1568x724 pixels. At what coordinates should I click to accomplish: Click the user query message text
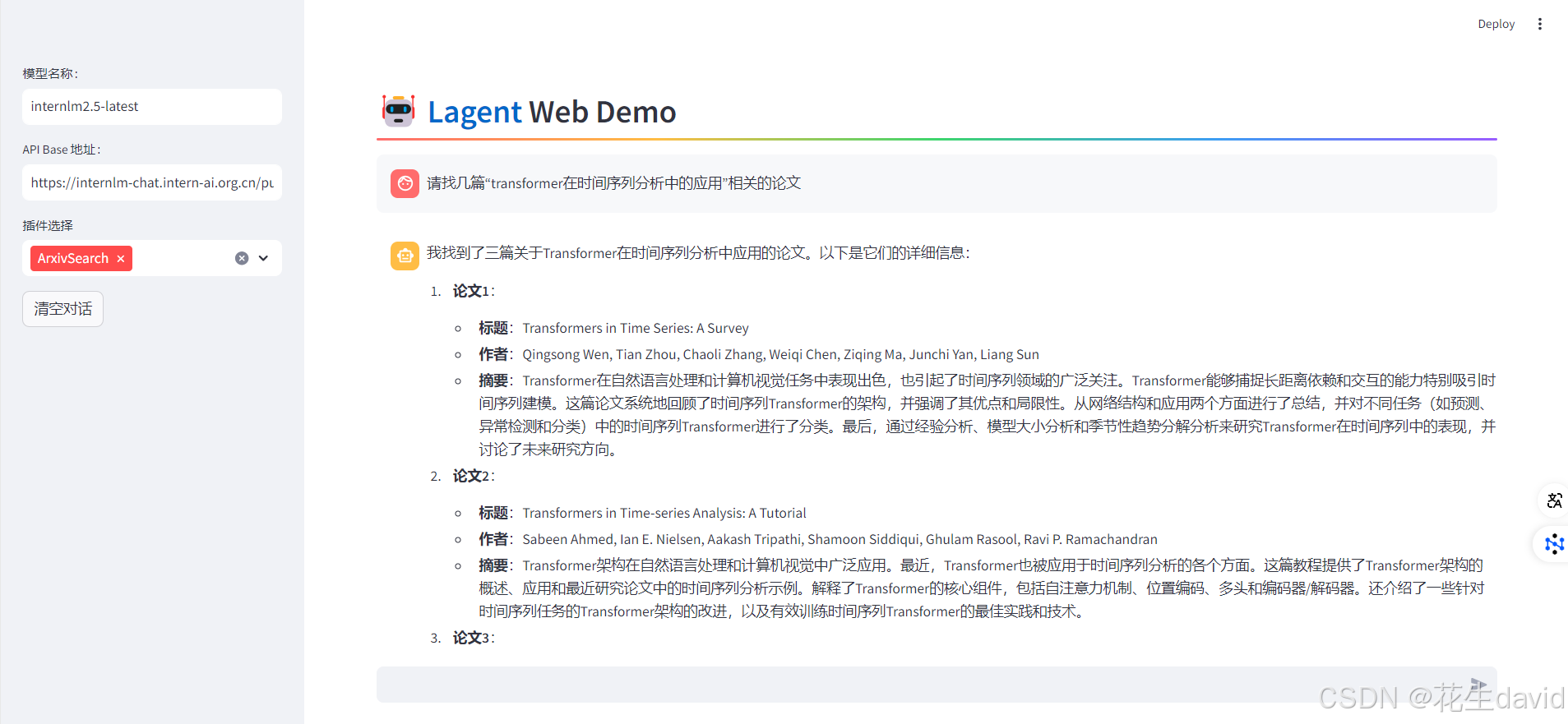click(613, 183)
